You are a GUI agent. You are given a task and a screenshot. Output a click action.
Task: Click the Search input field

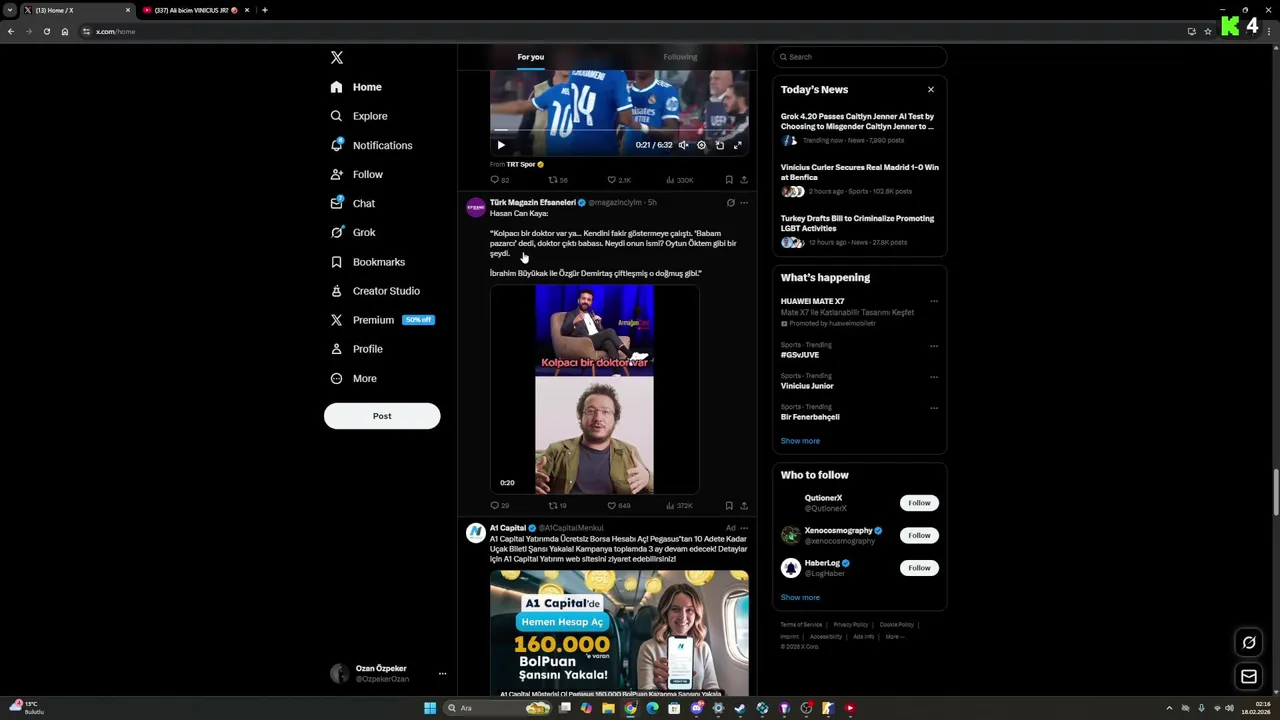[859, 57]
